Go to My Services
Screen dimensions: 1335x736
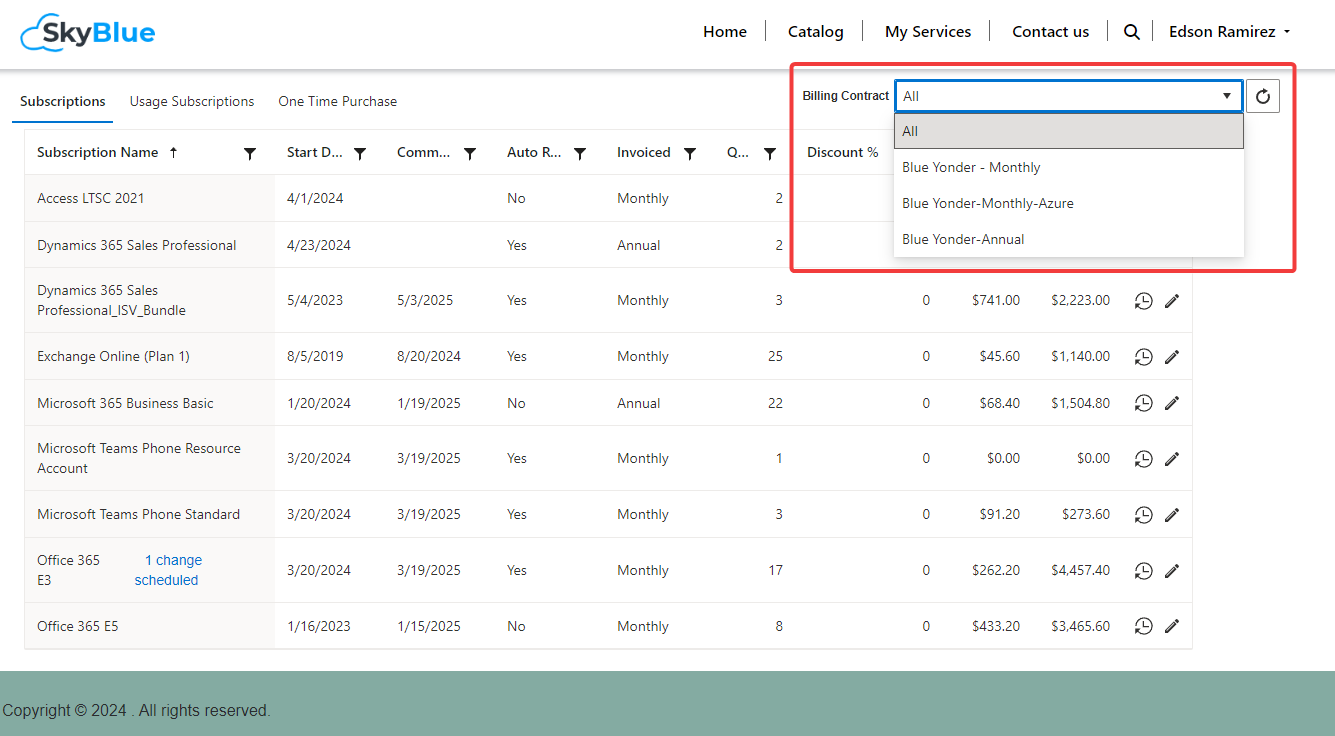click(x=927, y=32)
